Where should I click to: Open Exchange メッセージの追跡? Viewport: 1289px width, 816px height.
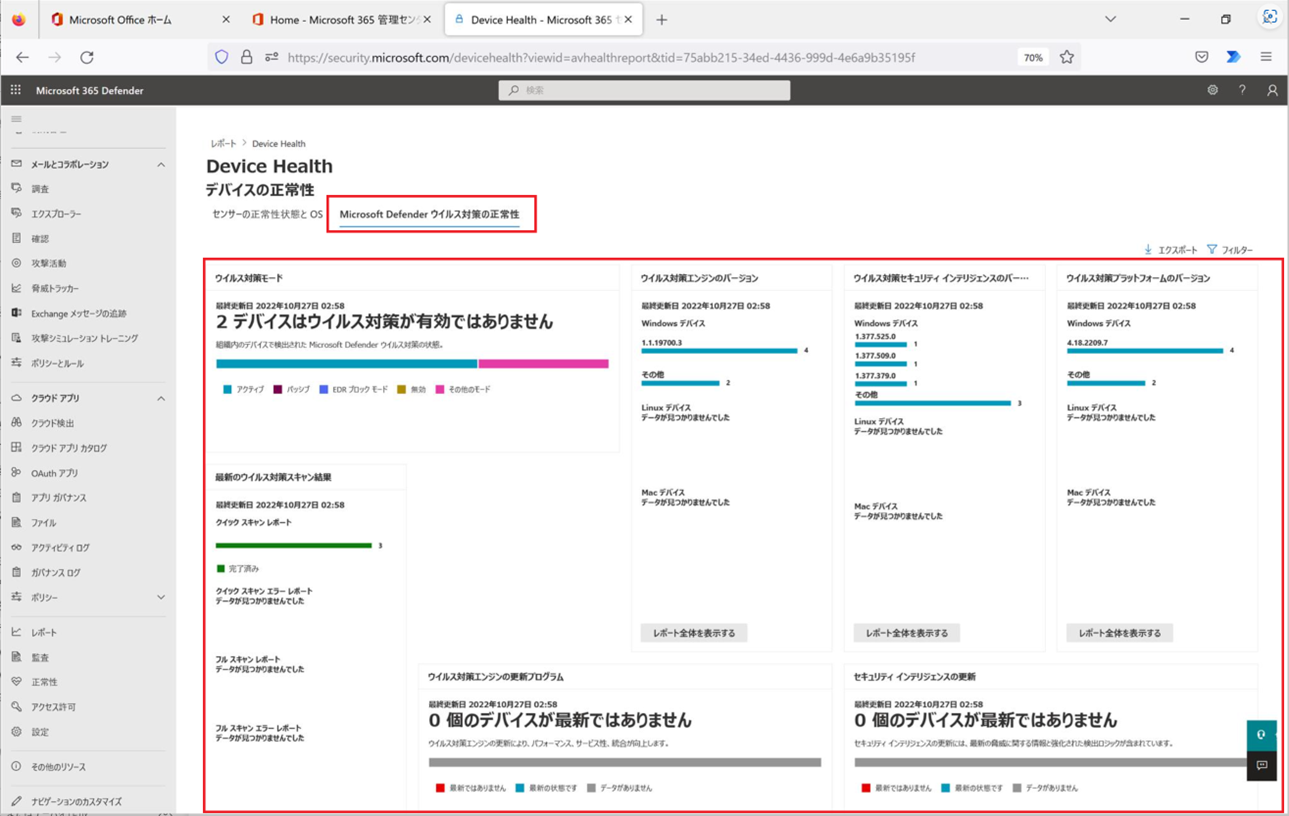point(78,314)
